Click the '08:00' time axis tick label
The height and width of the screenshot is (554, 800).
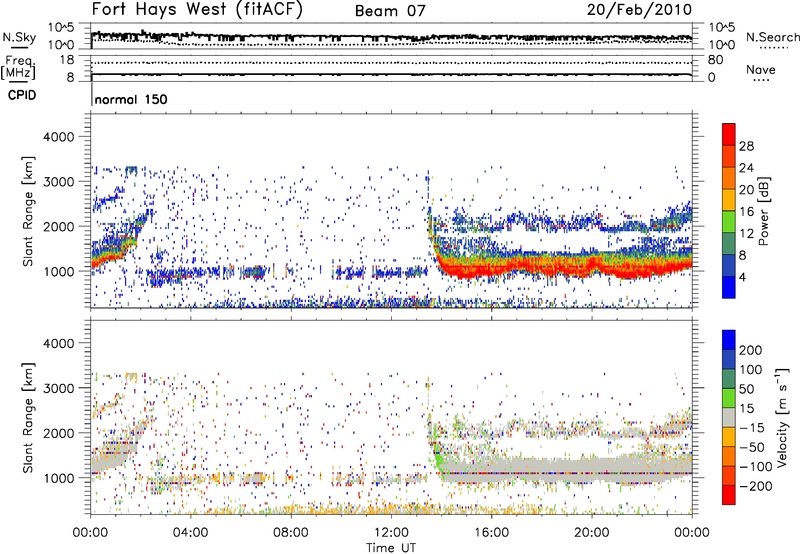point(291,533)
